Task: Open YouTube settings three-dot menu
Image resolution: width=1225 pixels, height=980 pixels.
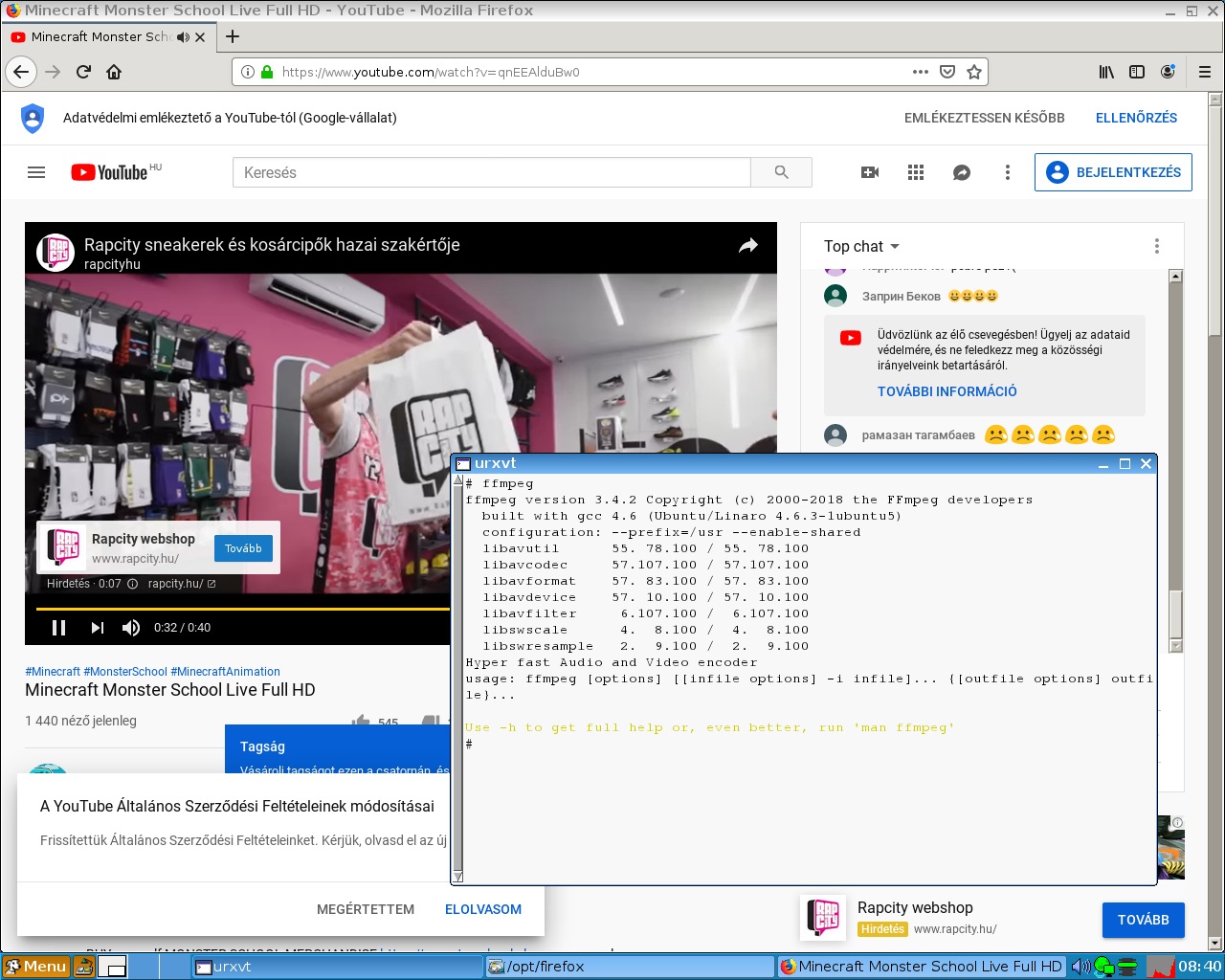Action: [x=1007, y=172]
